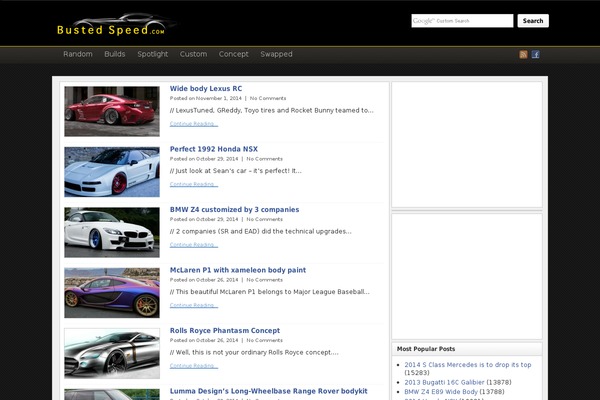The width and height of the screenshot is (600, 400).
Task: Continue Reading the Honda NSX post
Action: coord(194,184)
